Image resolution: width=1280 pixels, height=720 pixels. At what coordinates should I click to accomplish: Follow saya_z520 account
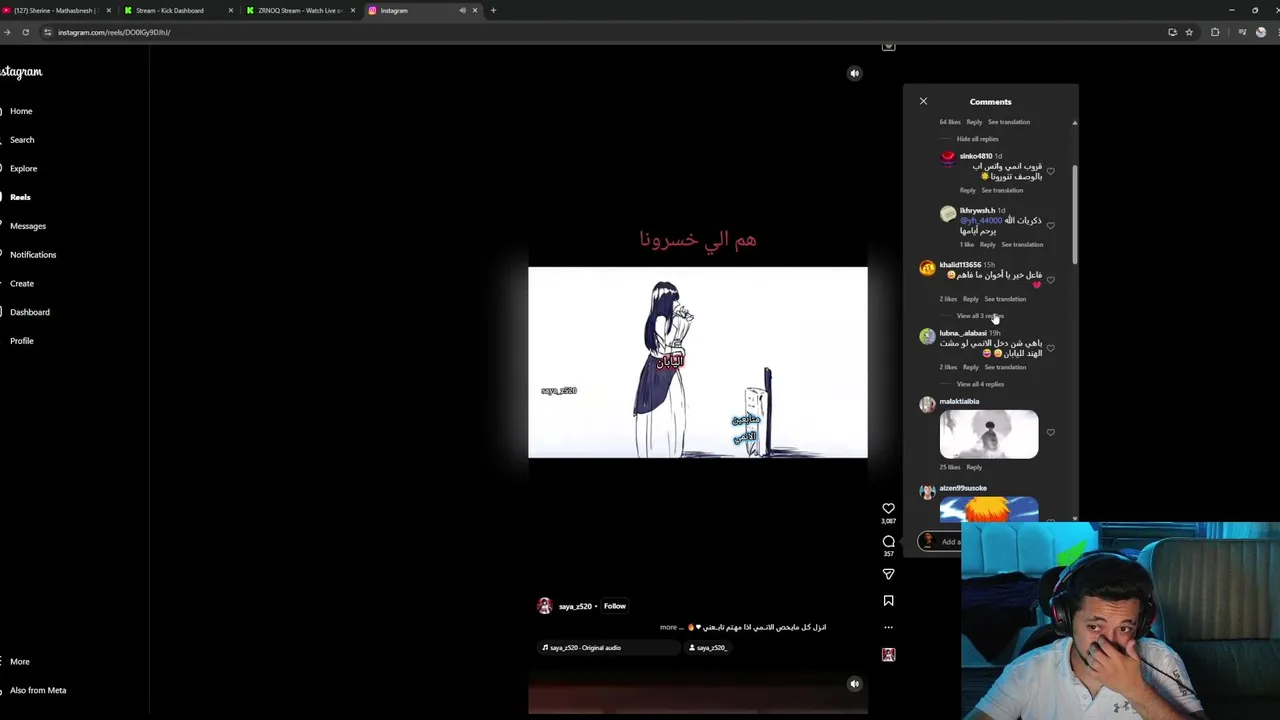[x=614, y=606]
